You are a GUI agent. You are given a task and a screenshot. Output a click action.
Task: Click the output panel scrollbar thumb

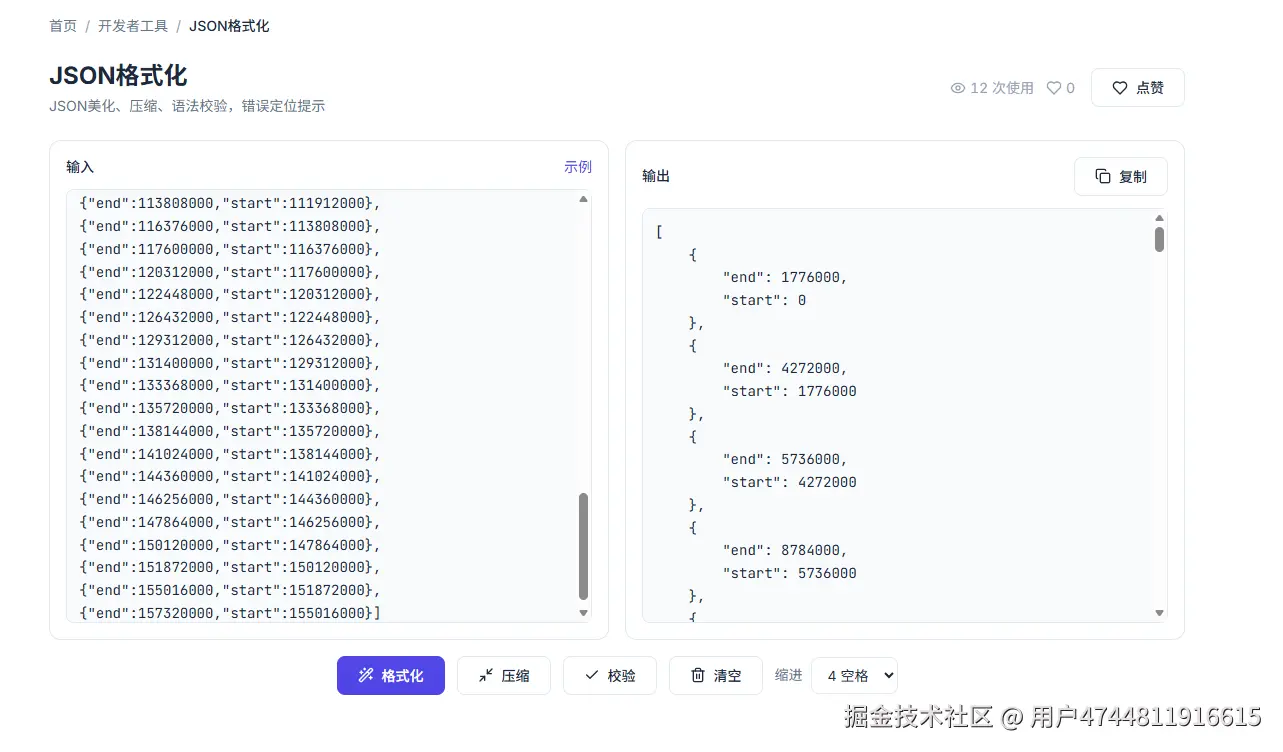coord(1160,239)
